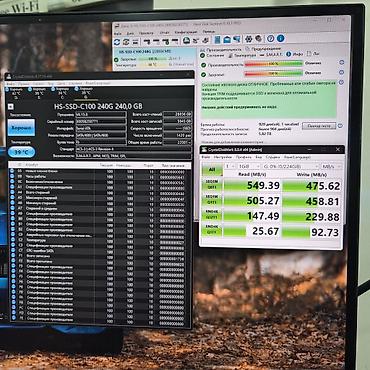
Task: Open Язык(Language) menu in CrystalDiskMark
Action: [x=297, y=157]
